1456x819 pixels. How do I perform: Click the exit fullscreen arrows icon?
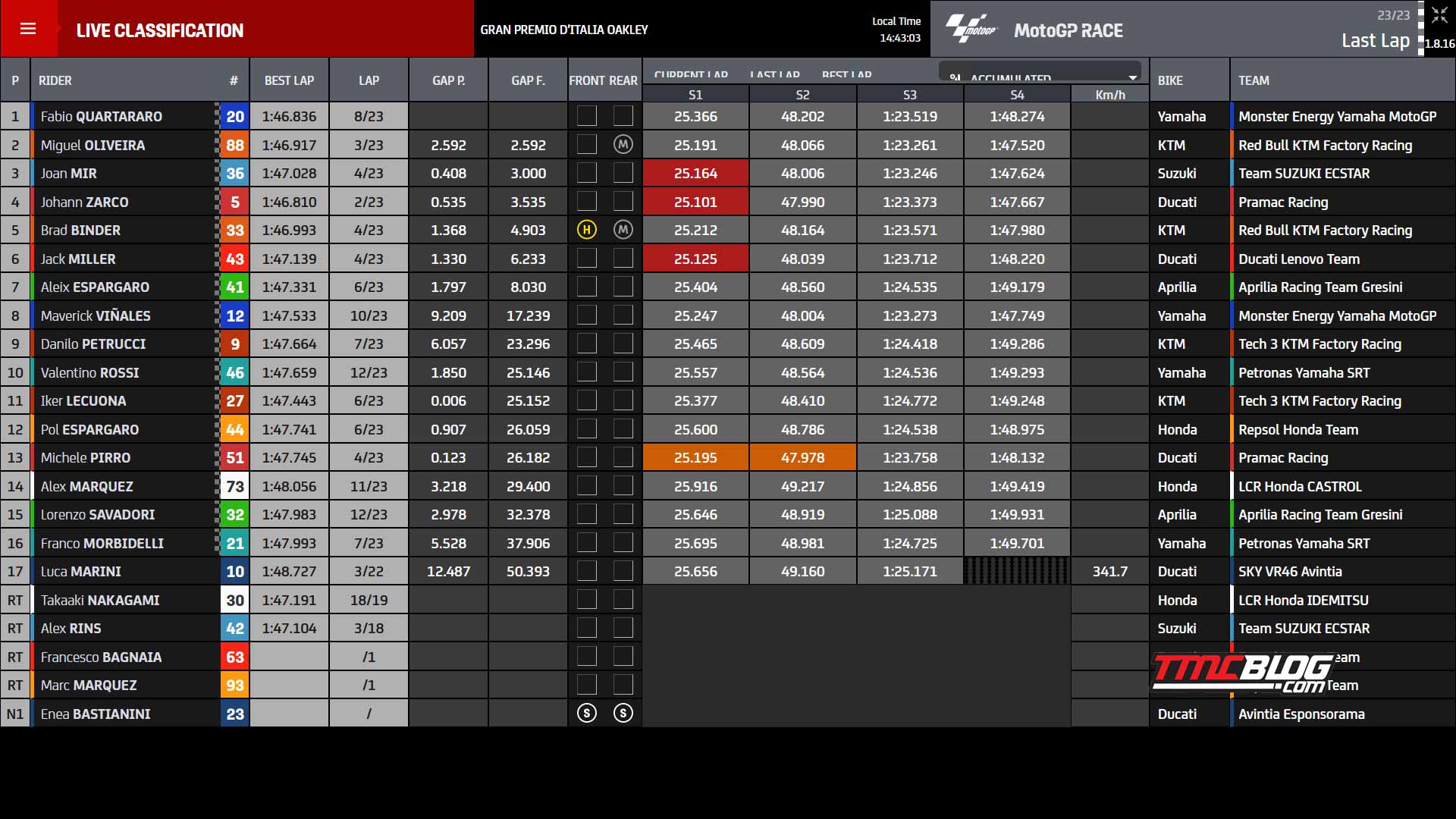1439,15
